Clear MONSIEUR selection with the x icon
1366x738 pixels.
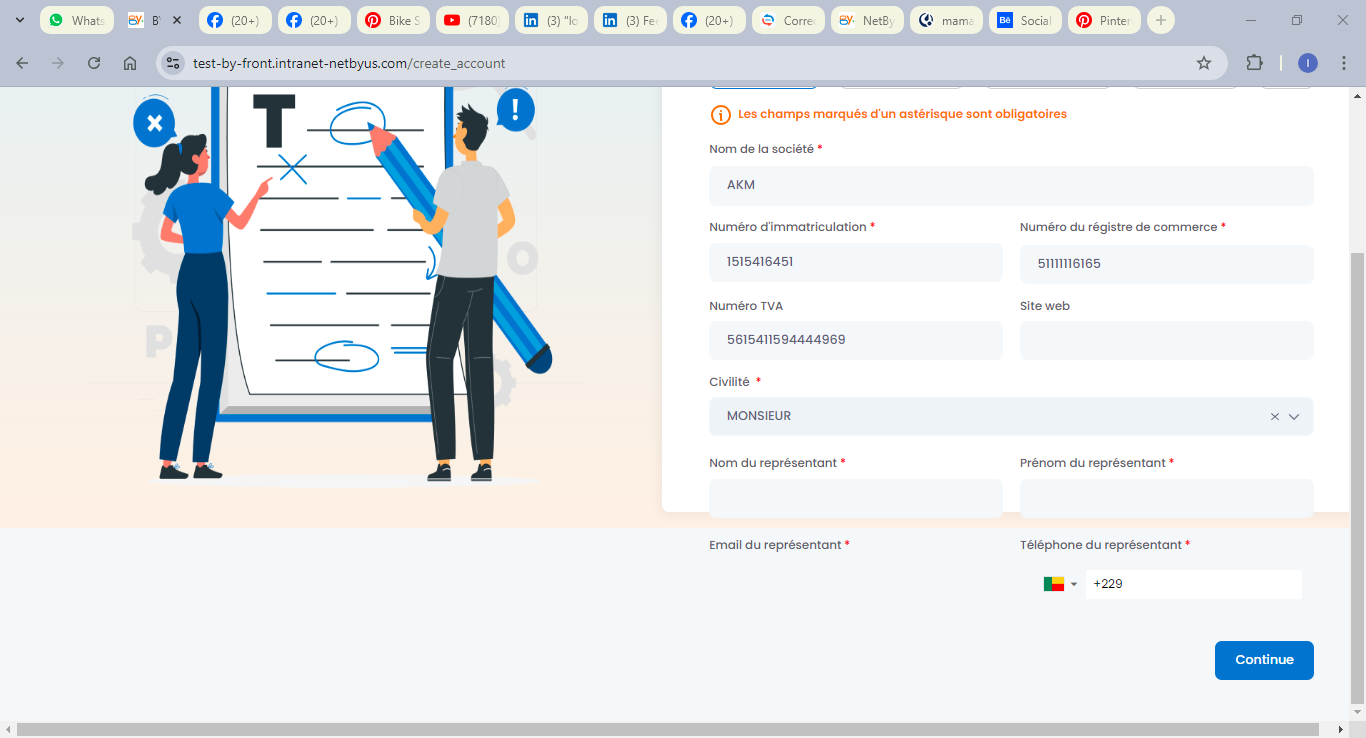(1275, 417)
